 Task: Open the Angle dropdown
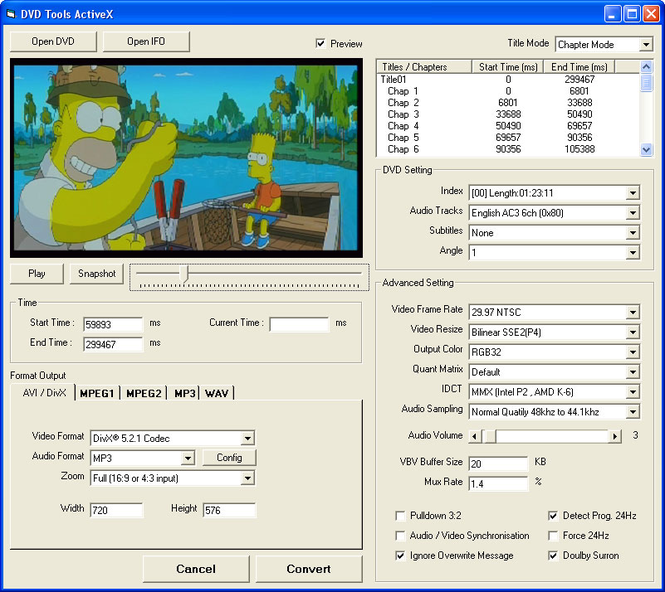[x=554, y=253]
